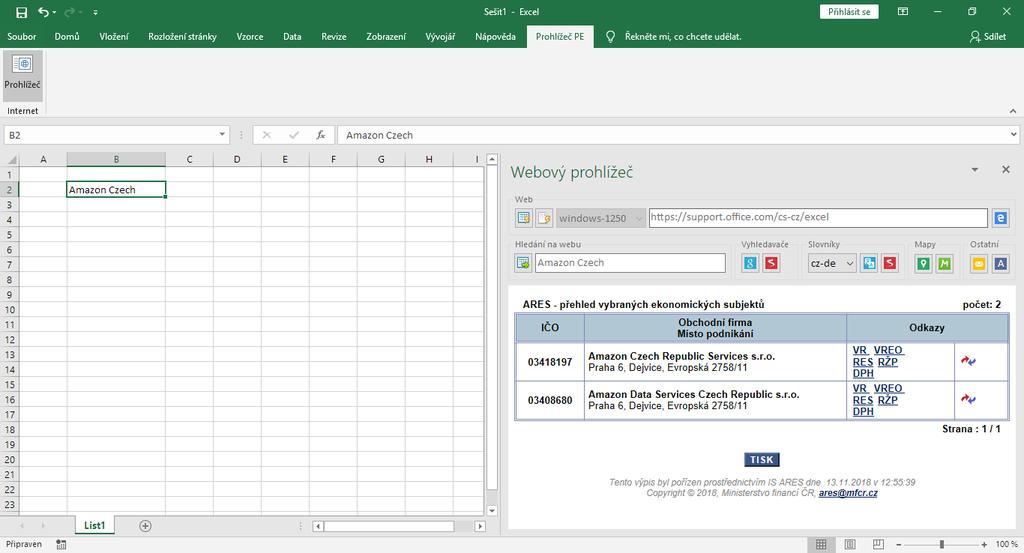Open the RŽP link for Amazon Czech Republic Services
This screenshot has width=1024, height=553.
coord(888,362)
